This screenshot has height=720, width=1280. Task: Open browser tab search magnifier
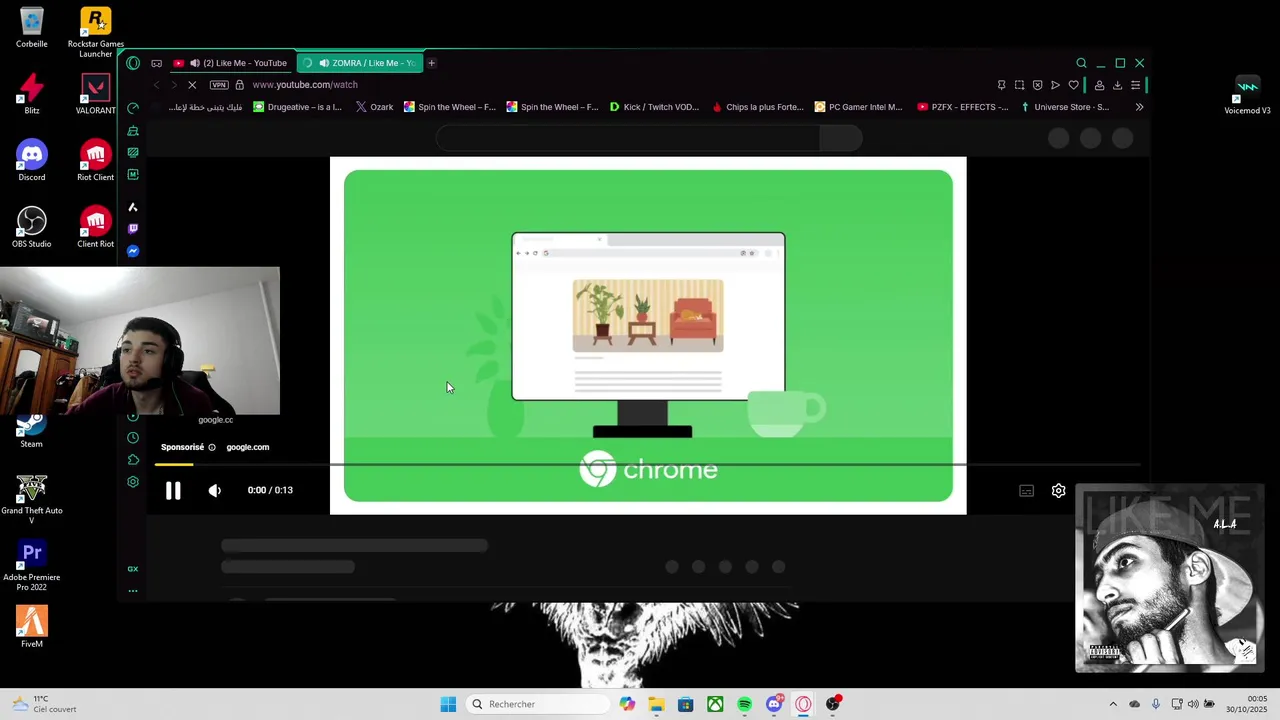coord(1081,63)
